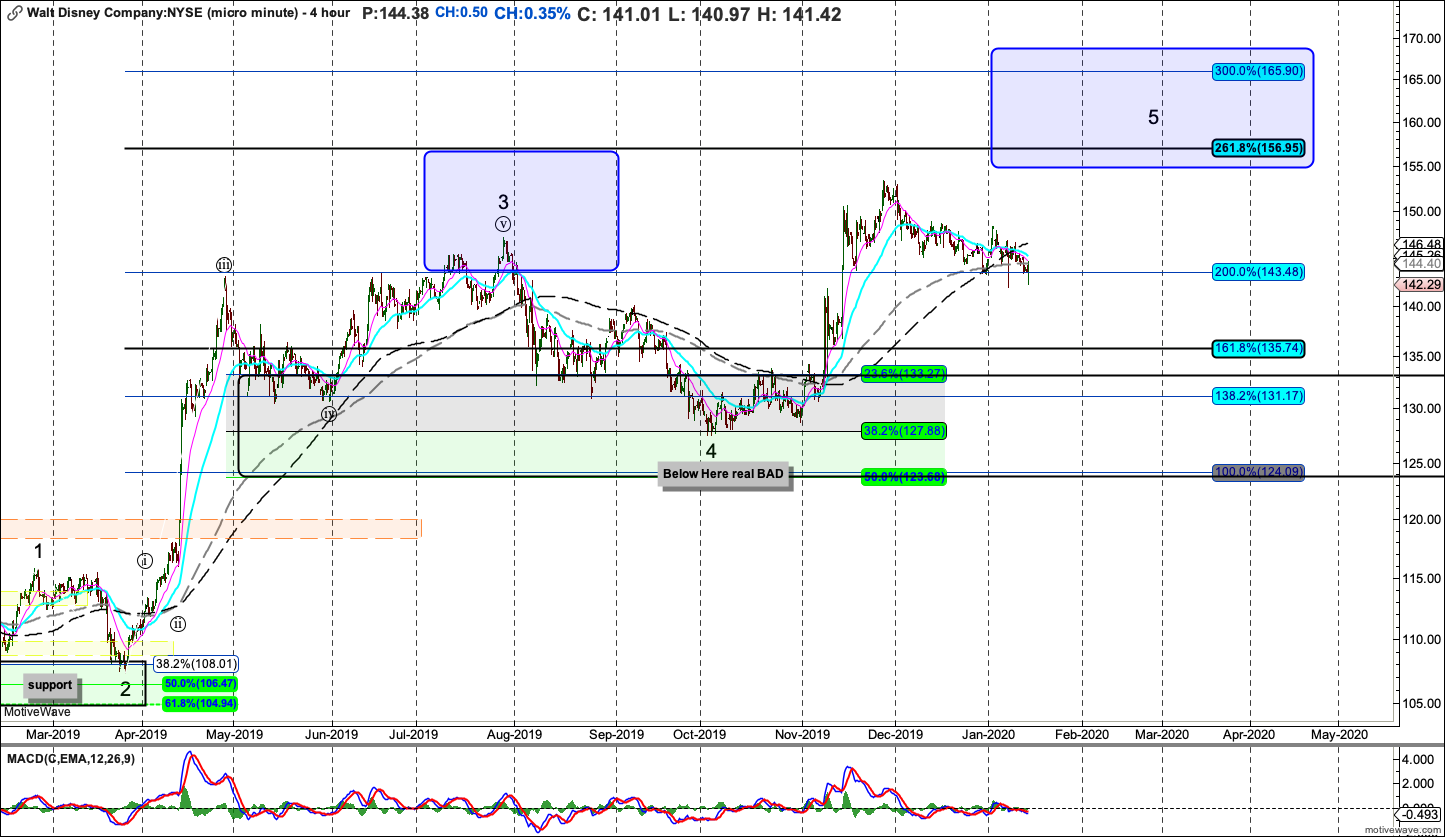Select the green 23.6%(133.27) retracement label
The height and width of the screenshot is (837, 1445).
pos(904,374)
